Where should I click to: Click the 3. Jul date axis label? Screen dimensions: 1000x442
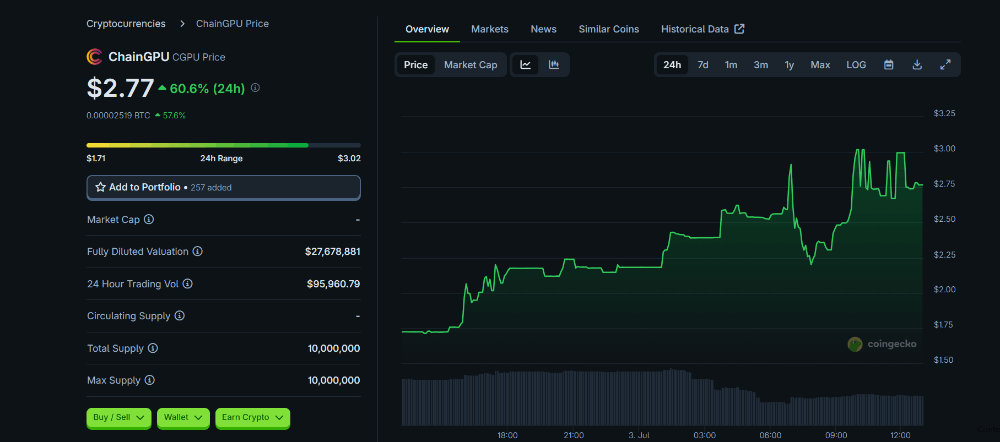pyautogui.click(x=640, y=435)
